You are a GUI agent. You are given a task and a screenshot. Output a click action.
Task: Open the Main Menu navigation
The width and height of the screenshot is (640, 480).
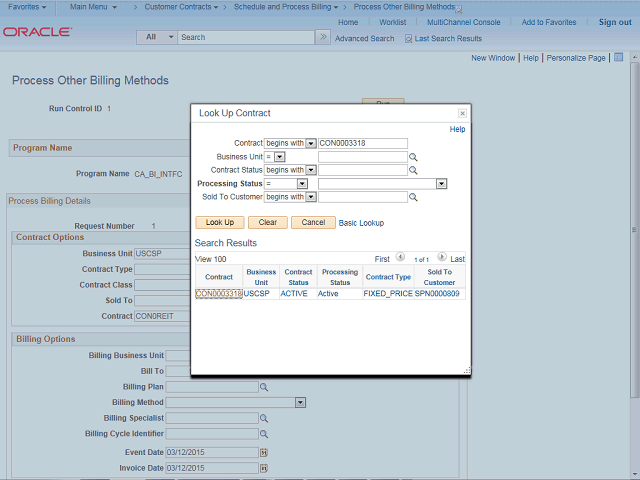[93, 7]
